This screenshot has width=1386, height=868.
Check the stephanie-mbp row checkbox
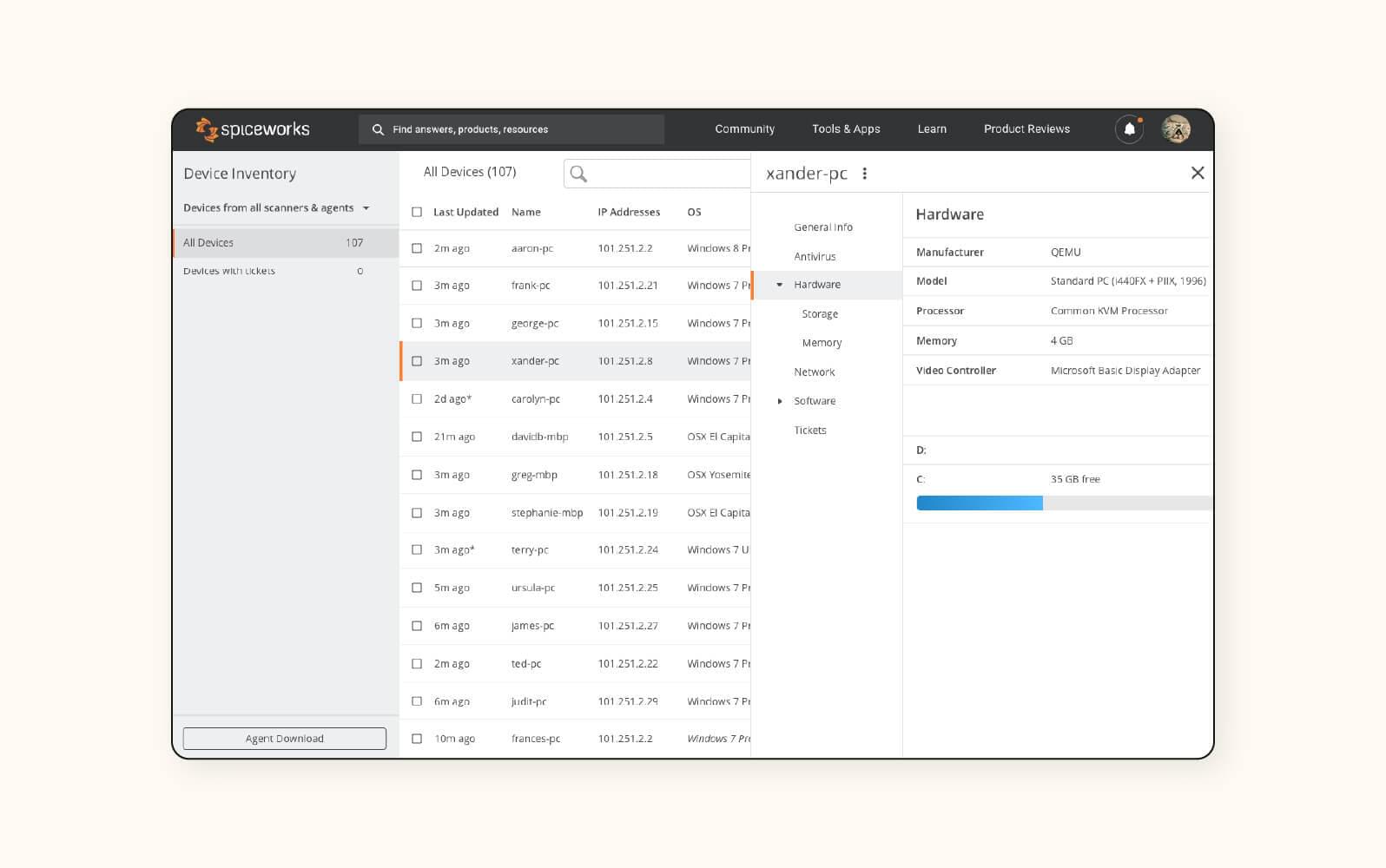(x=417, y=513)
